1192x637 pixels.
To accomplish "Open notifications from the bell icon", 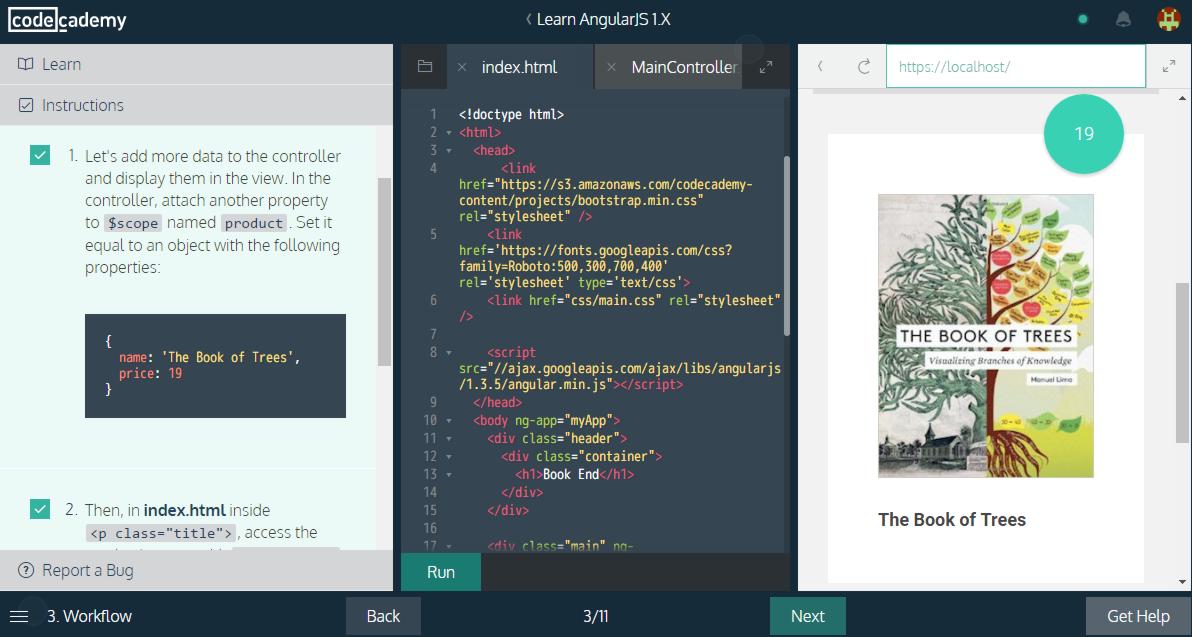I will pyautogui.click(x=1125, y=18).
